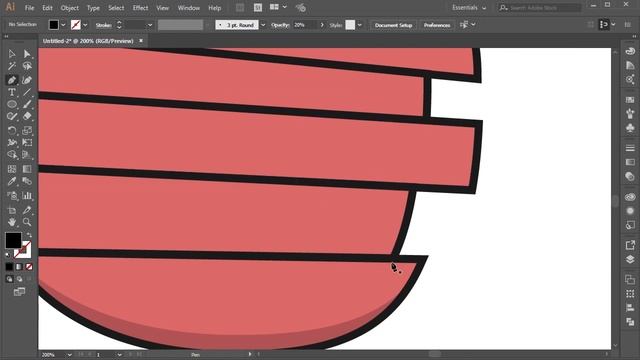
Task: Select the Gradient tool
Action: click(x=27, y=169)
